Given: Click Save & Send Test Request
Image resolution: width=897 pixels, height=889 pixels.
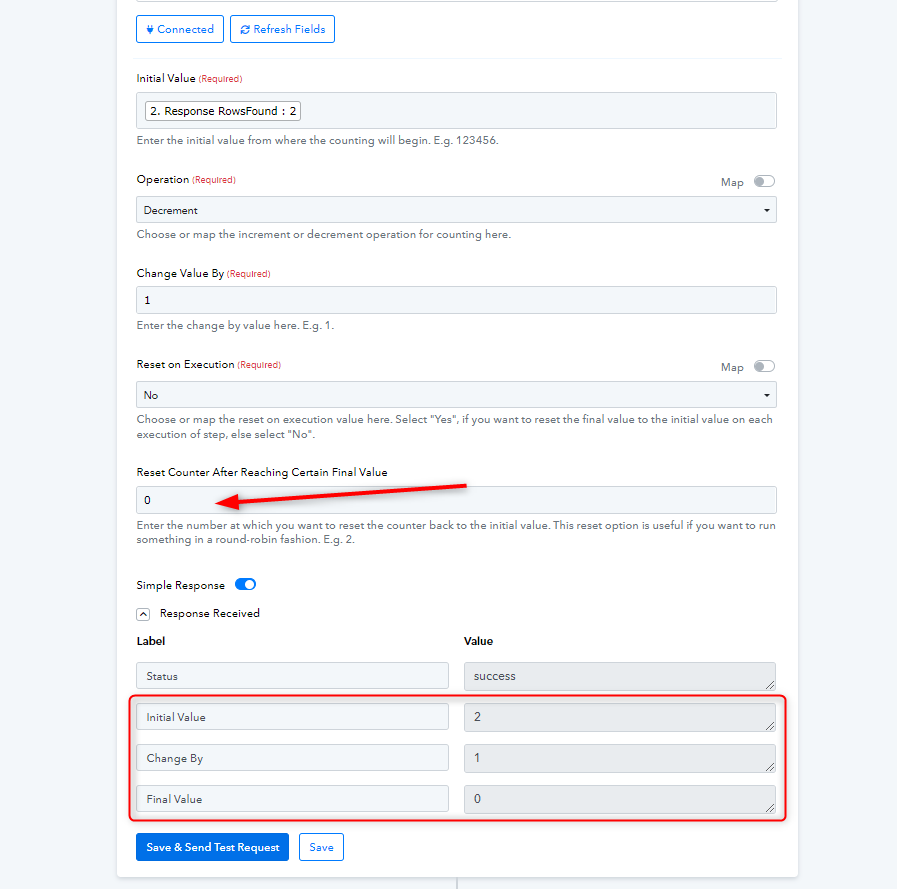Looking at the screenshot, I should click(213, 847).
